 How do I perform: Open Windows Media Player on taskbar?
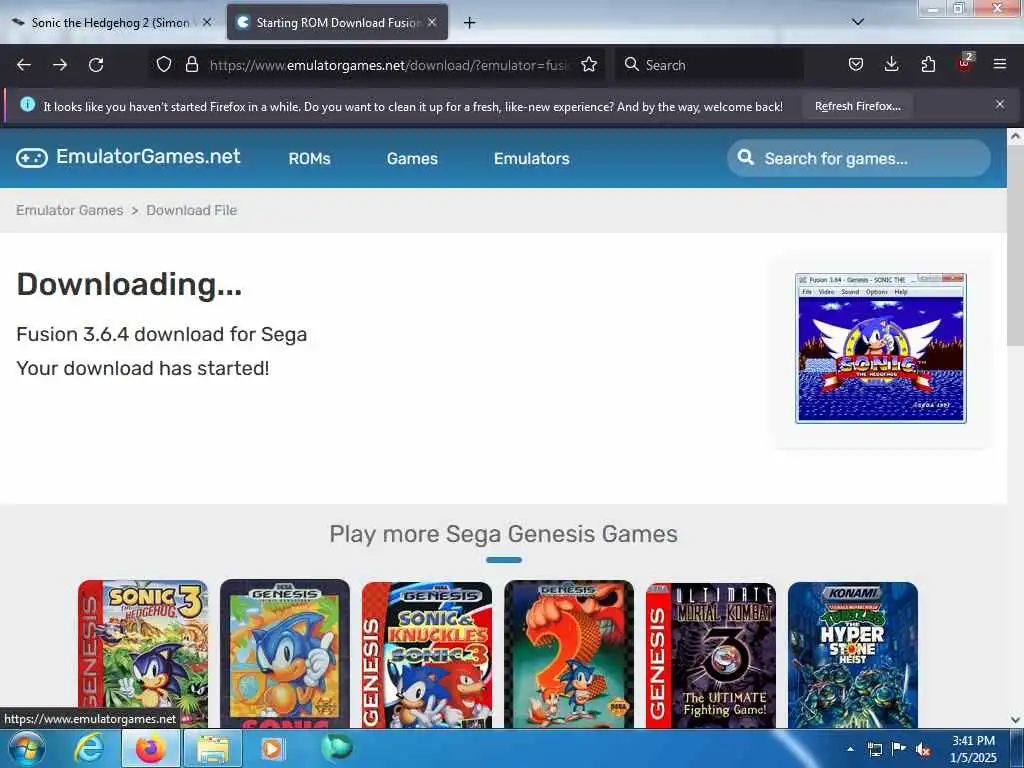pyautogui.click(x=273, y=748)
